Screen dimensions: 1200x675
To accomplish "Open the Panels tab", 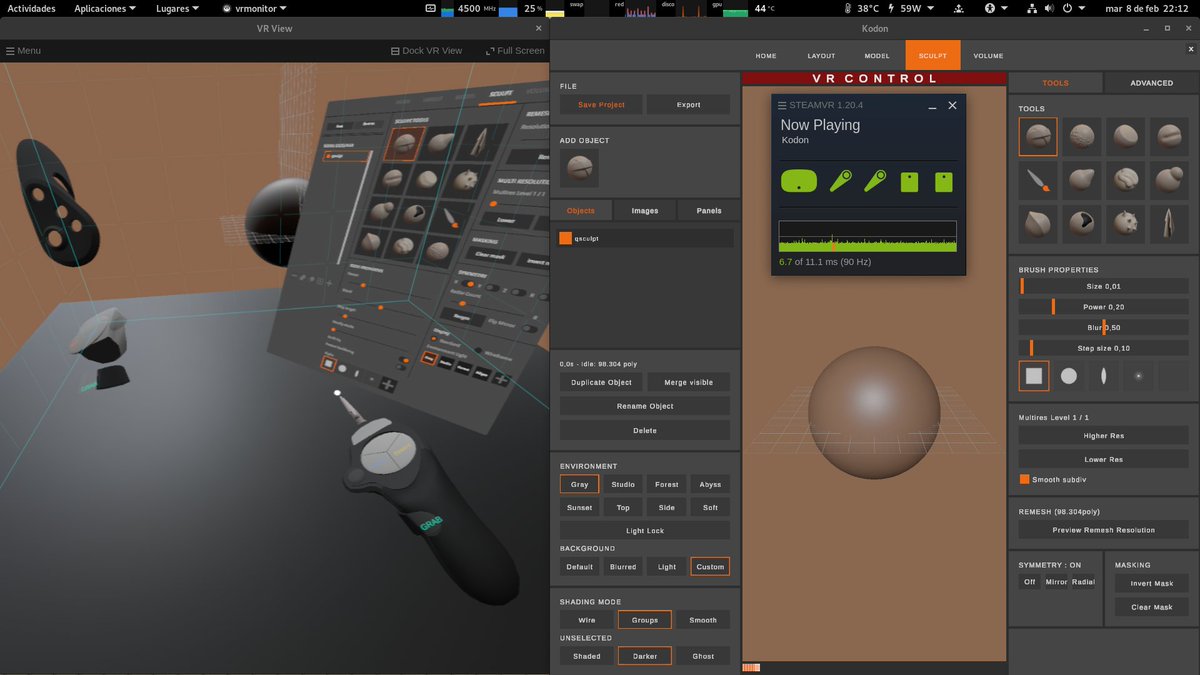I will 709,211.
